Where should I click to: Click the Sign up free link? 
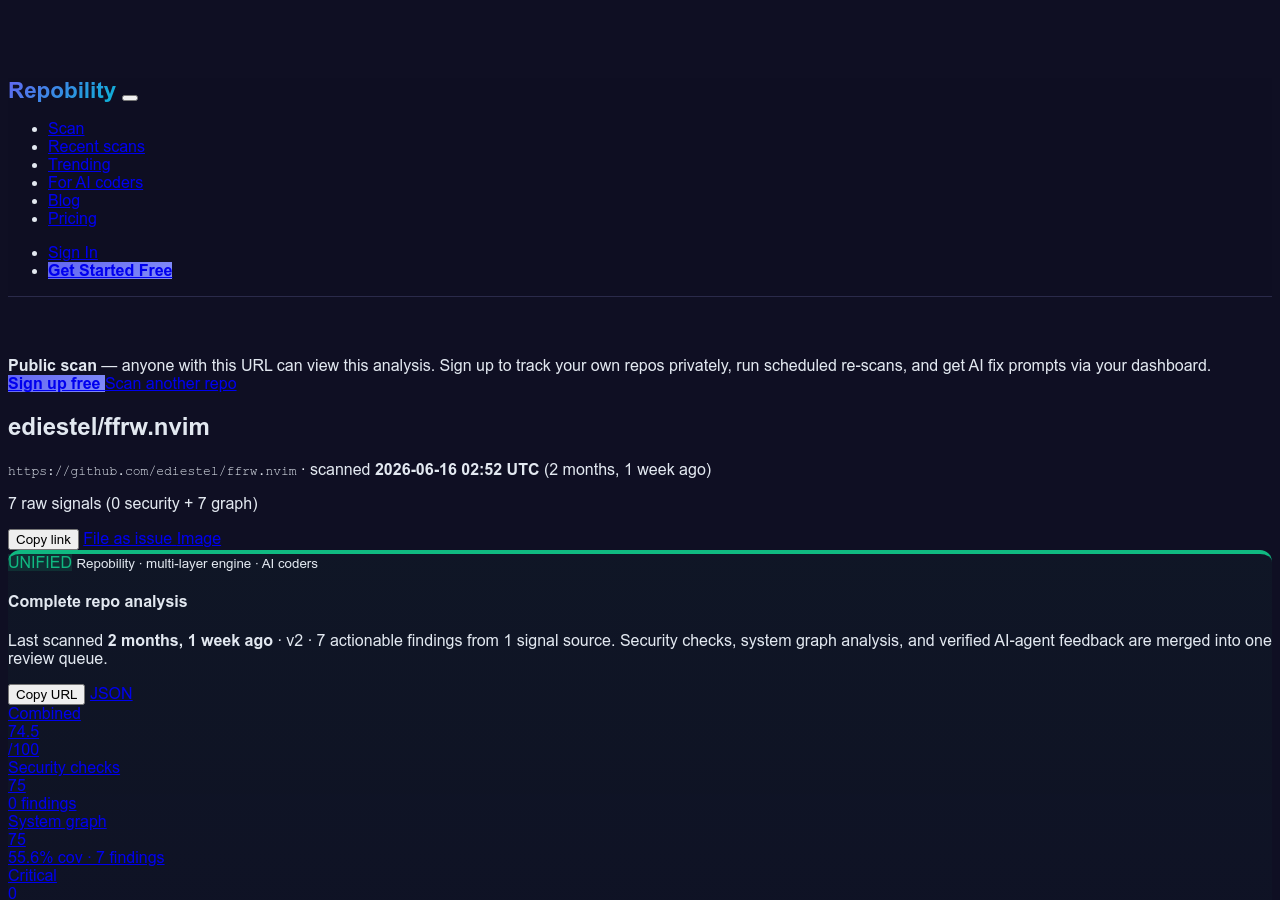pos(56,383)
